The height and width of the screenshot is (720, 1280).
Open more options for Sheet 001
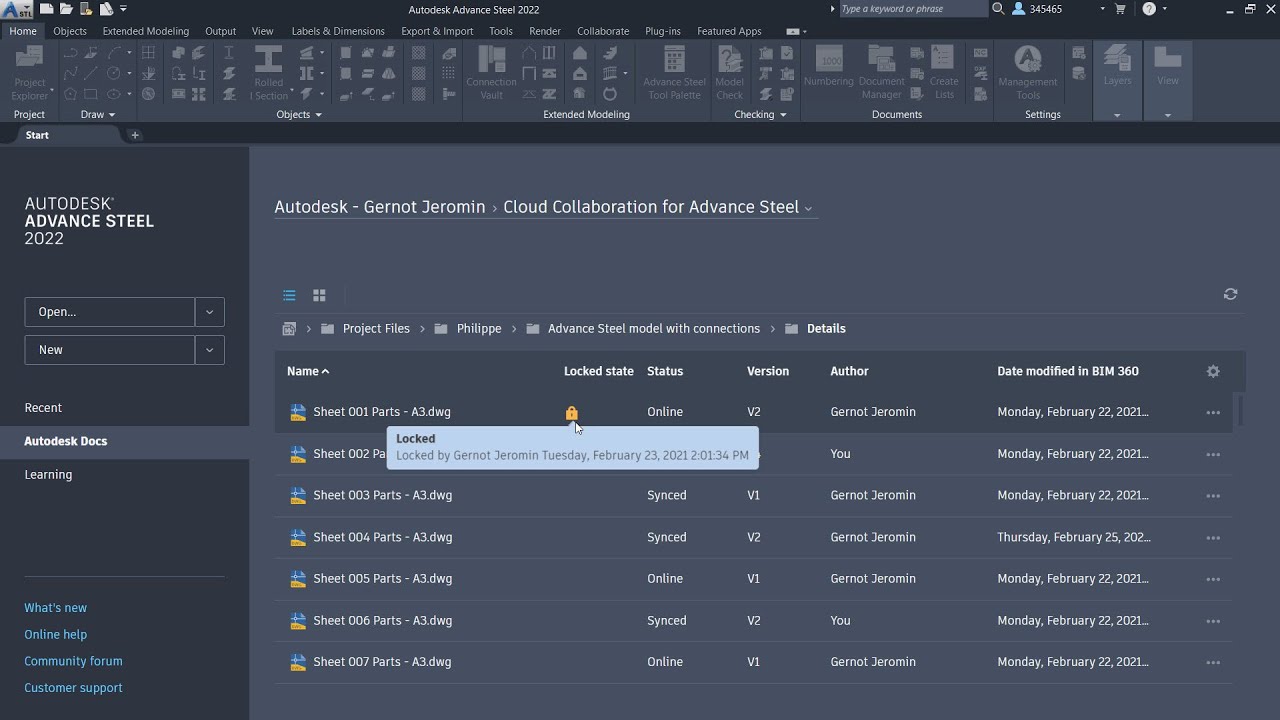click(1213, 412)
